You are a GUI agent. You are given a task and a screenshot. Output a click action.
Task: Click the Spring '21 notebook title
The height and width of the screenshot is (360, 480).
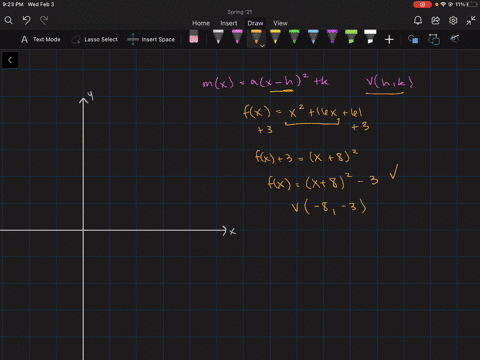click(x=240, y=12)
